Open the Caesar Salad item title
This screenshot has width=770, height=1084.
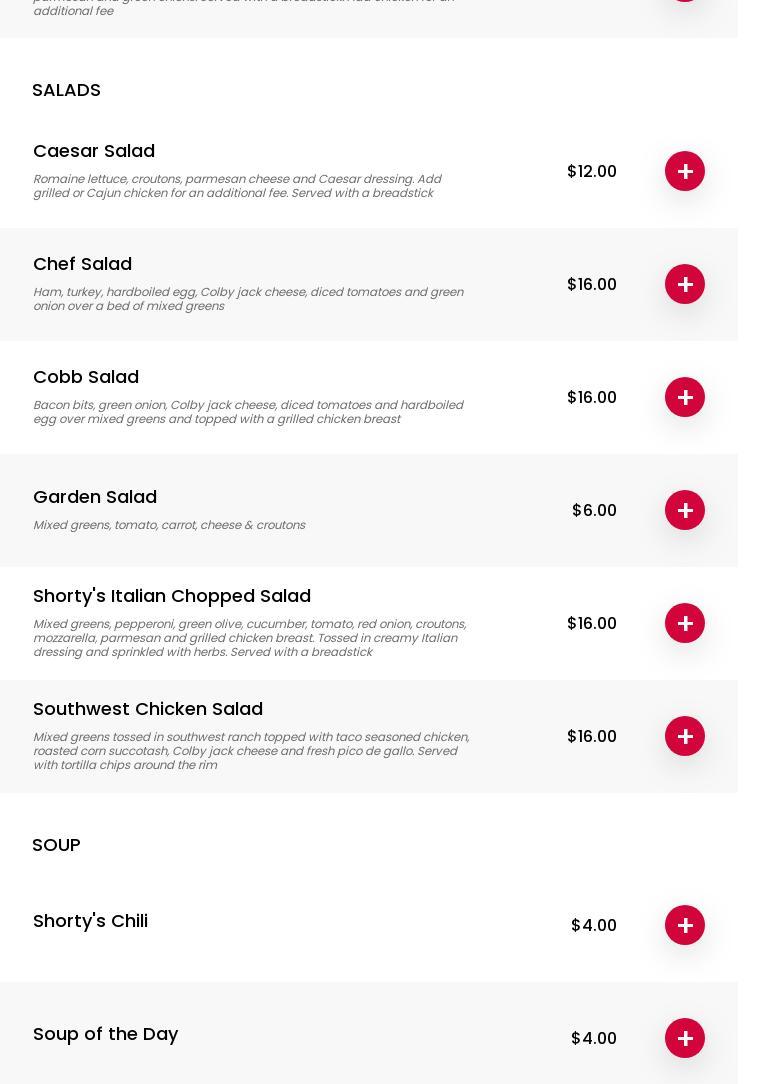click(x=94, y=151)
